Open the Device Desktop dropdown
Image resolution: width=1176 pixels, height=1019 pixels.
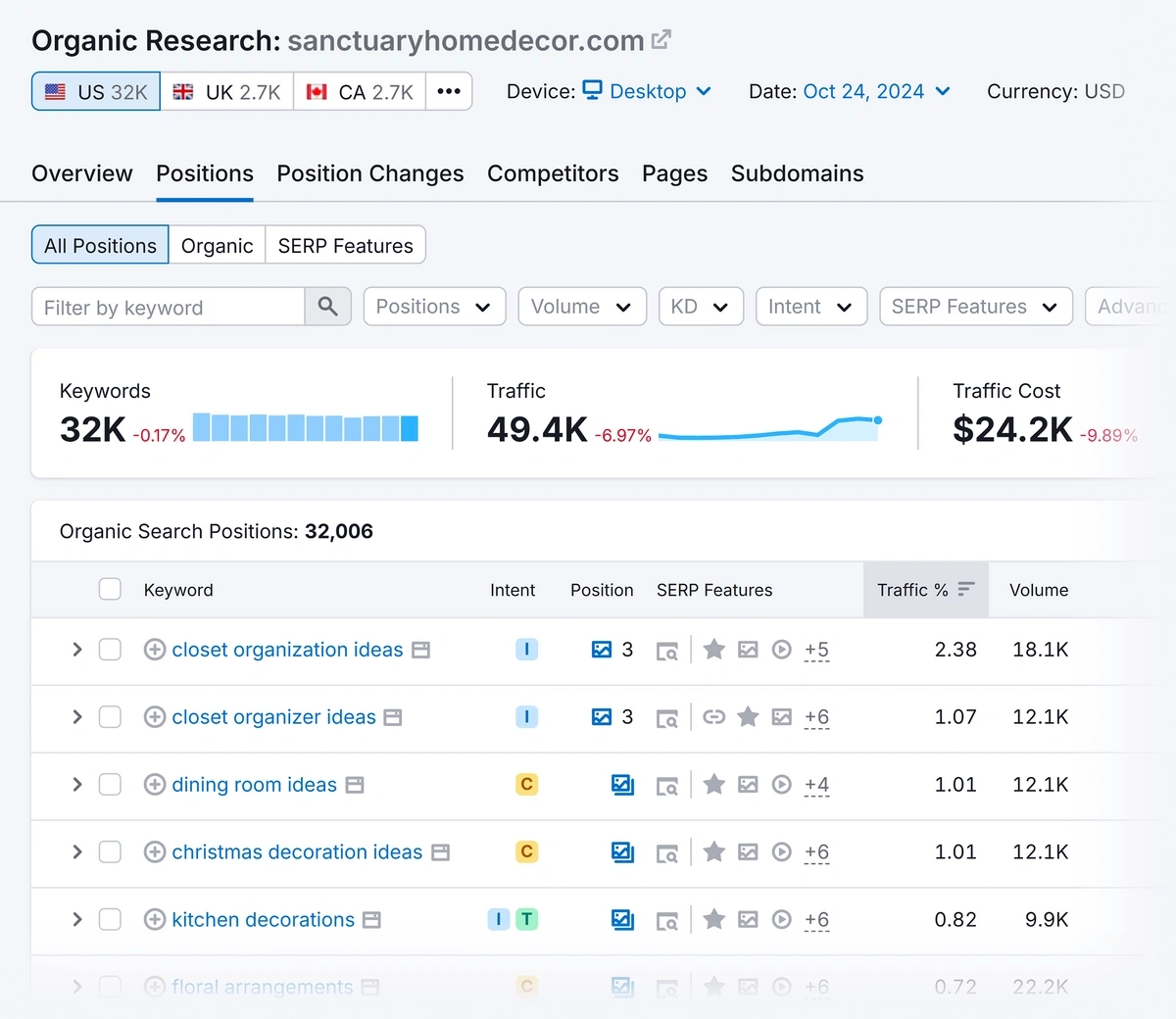[648, 91]
